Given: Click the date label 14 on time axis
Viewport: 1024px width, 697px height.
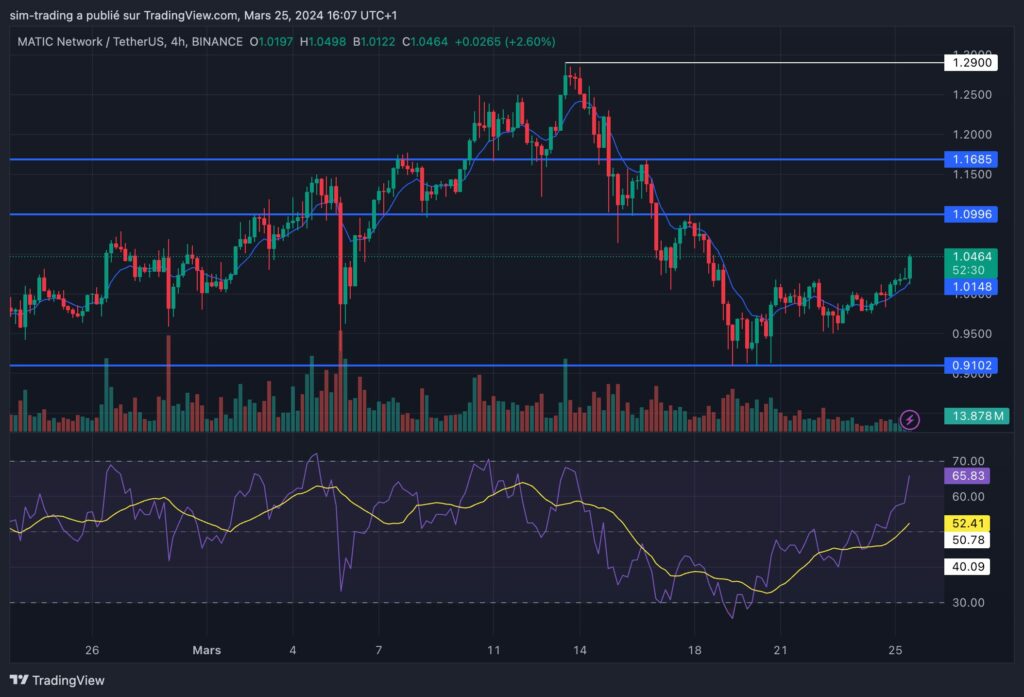Looking at the screenshot, I should 580,650.
